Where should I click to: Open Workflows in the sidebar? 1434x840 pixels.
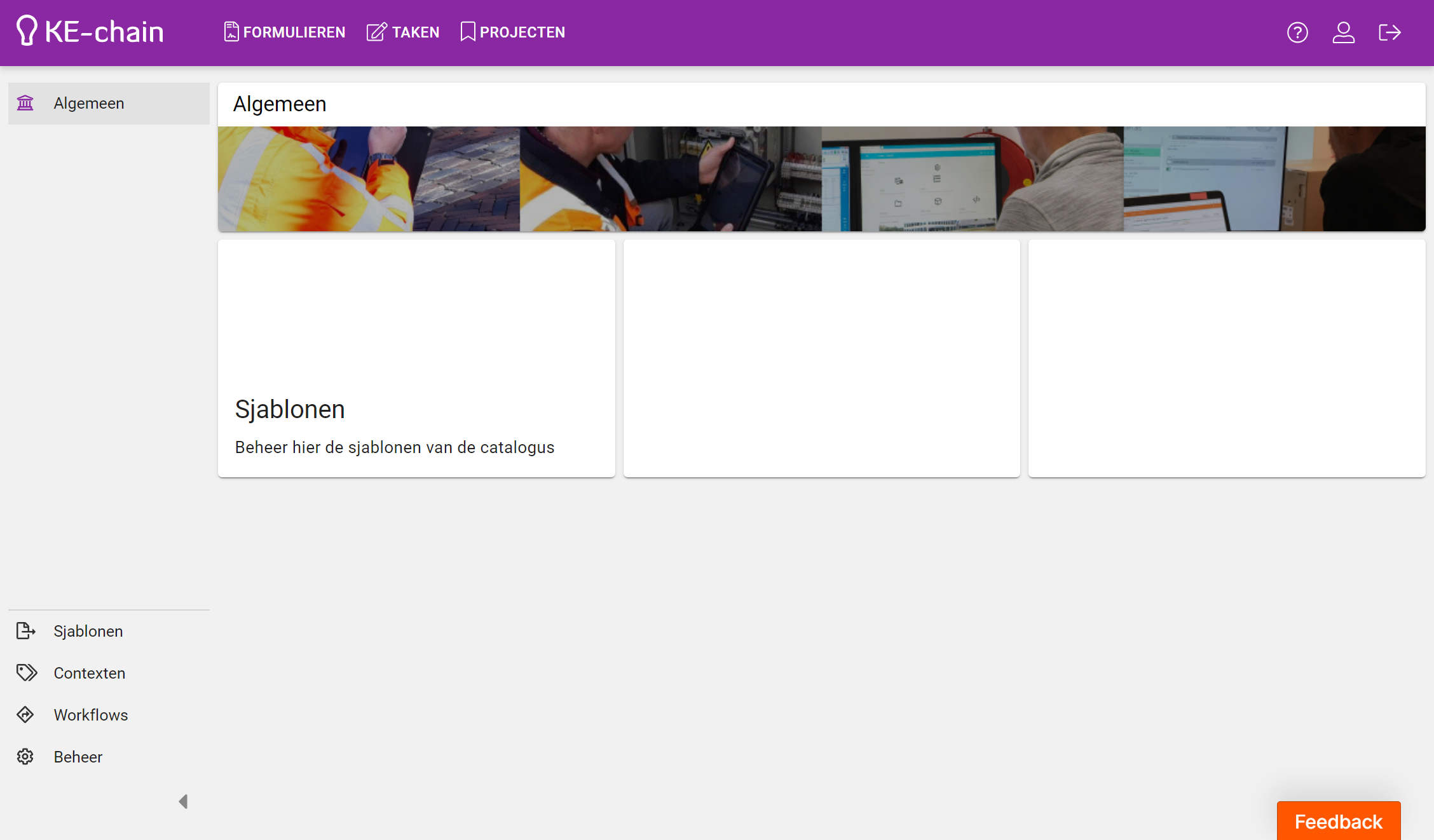(109, 715)
